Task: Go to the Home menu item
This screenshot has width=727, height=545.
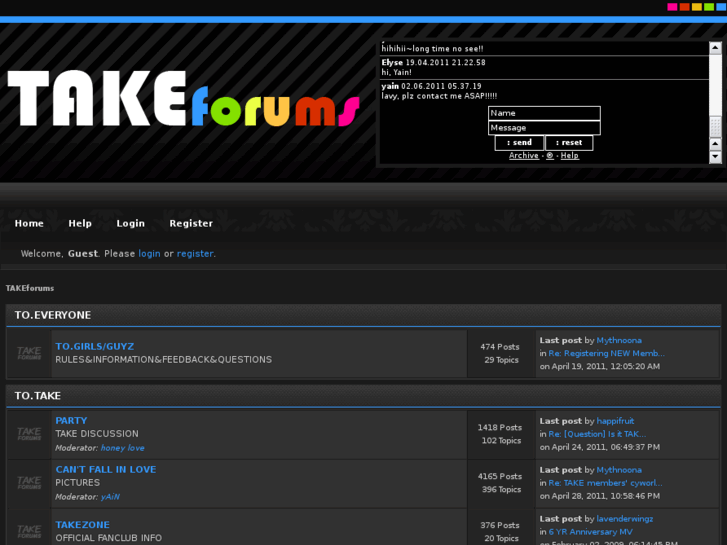Action: coord(29,224)
